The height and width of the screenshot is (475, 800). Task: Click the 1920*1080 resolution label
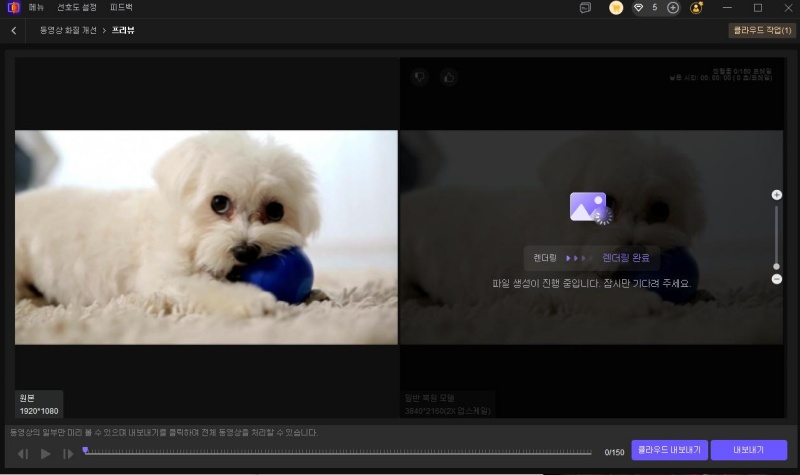[39, 411]
